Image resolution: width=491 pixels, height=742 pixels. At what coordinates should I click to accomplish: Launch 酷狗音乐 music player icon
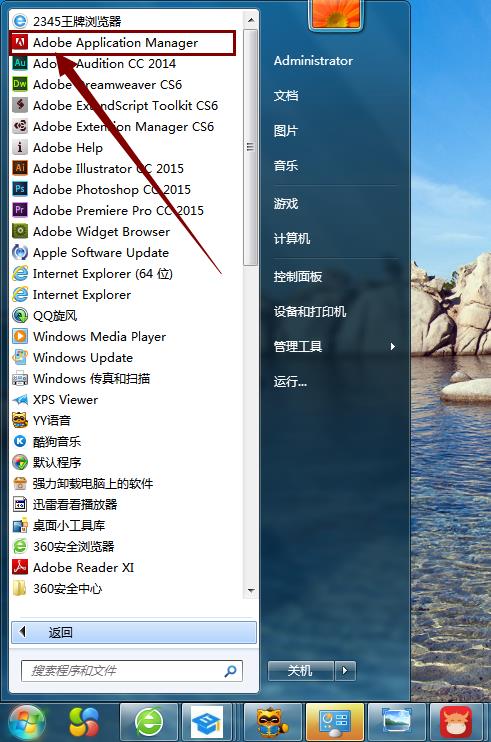[20, 441]
